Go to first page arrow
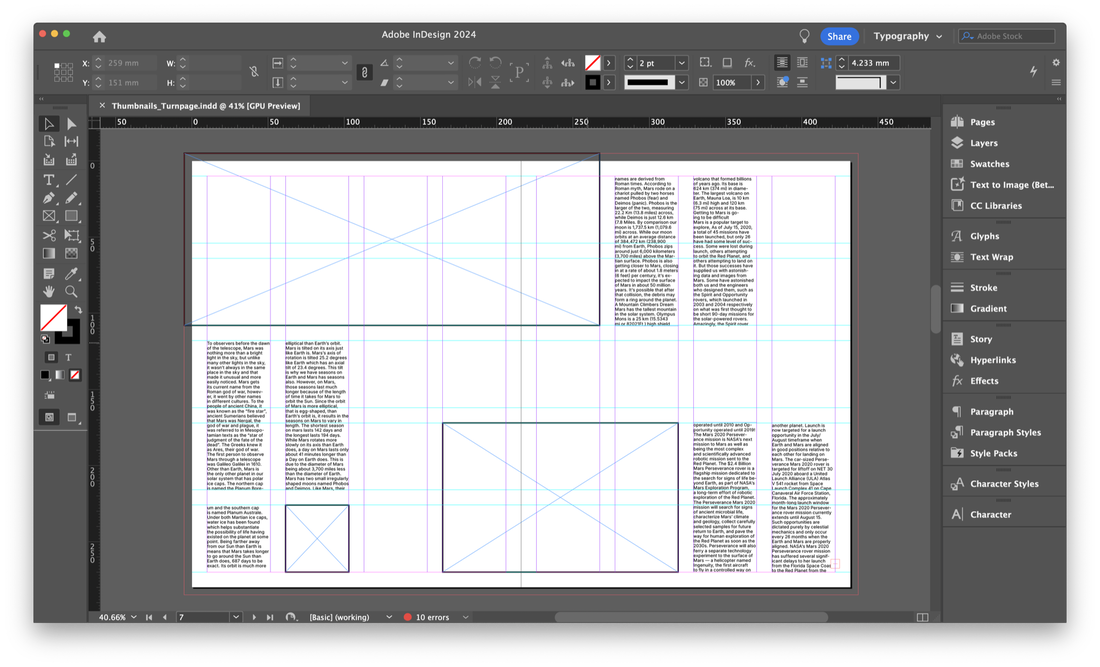This screenshot has width=1100, height=667. [149, 617]
